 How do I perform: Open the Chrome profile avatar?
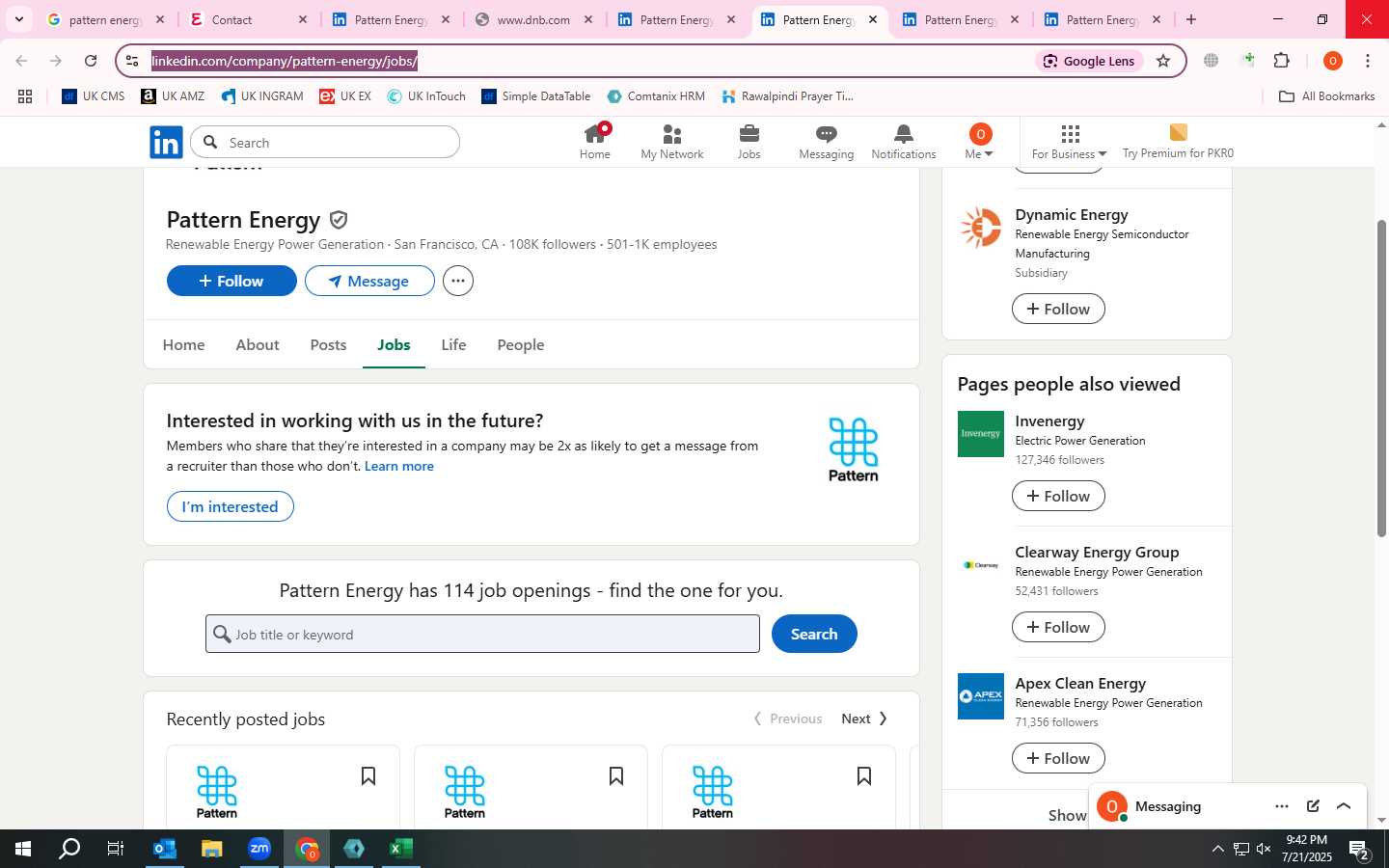(x=1333, y=61)
